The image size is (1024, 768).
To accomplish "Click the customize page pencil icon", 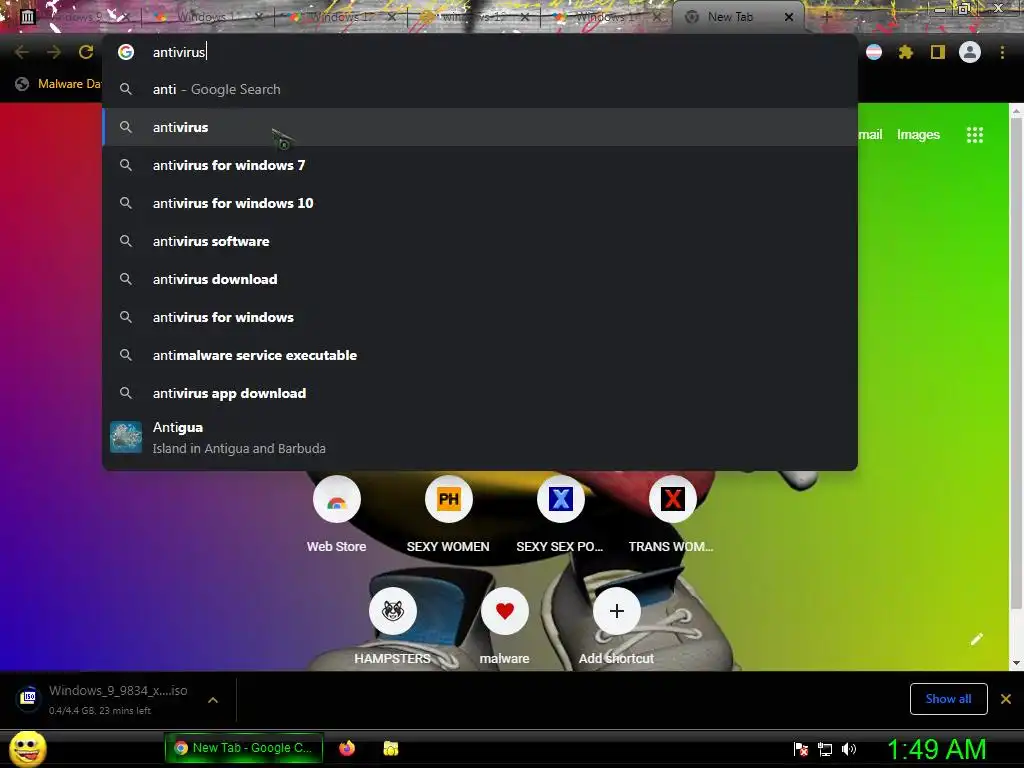I will coord(976,639).
